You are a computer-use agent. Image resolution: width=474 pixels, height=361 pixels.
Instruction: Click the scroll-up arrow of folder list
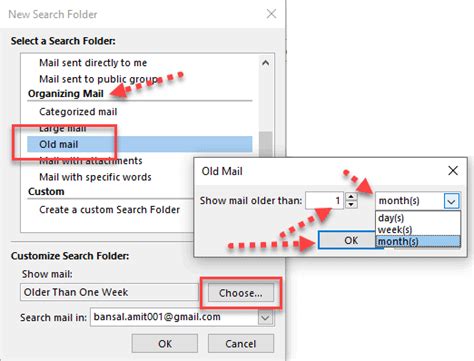pos(266,63)
